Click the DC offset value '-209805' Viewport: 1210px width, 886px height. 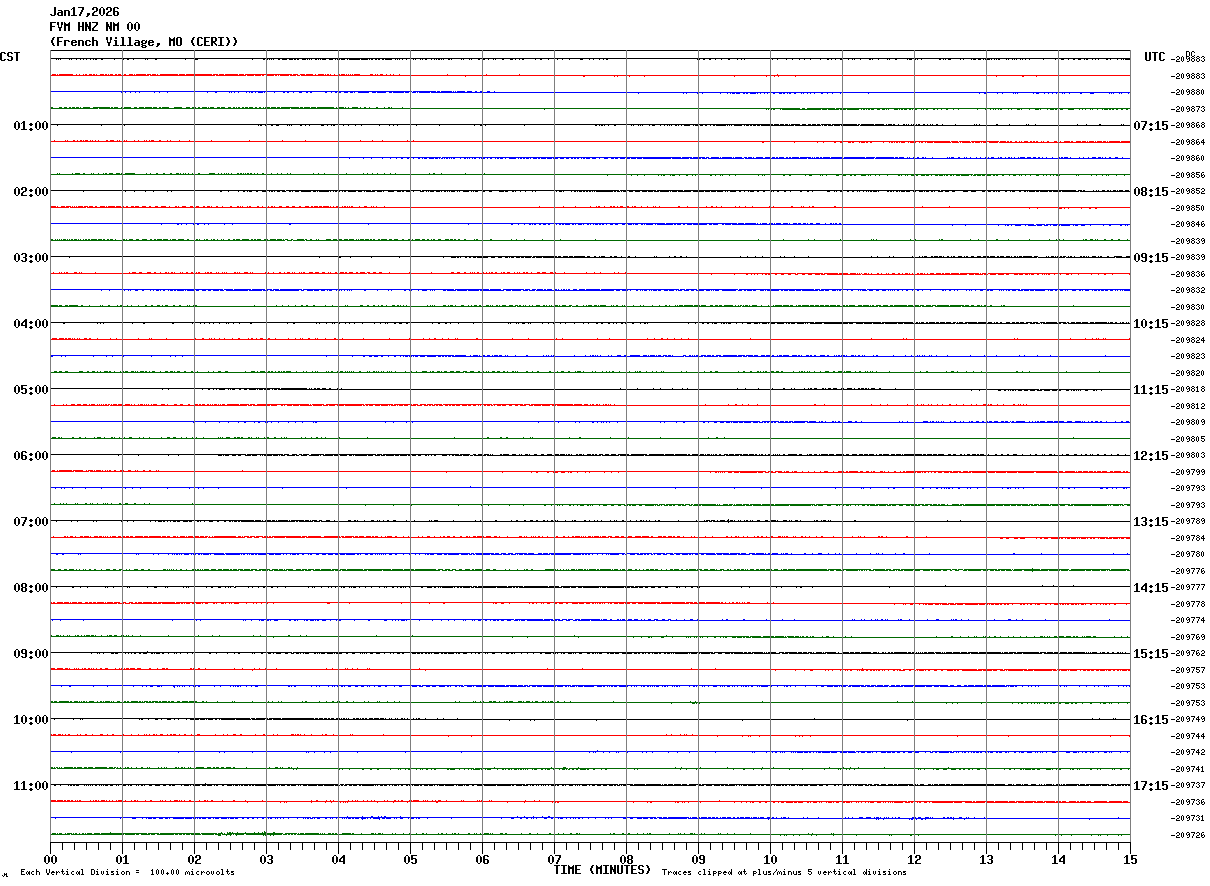1189,439
